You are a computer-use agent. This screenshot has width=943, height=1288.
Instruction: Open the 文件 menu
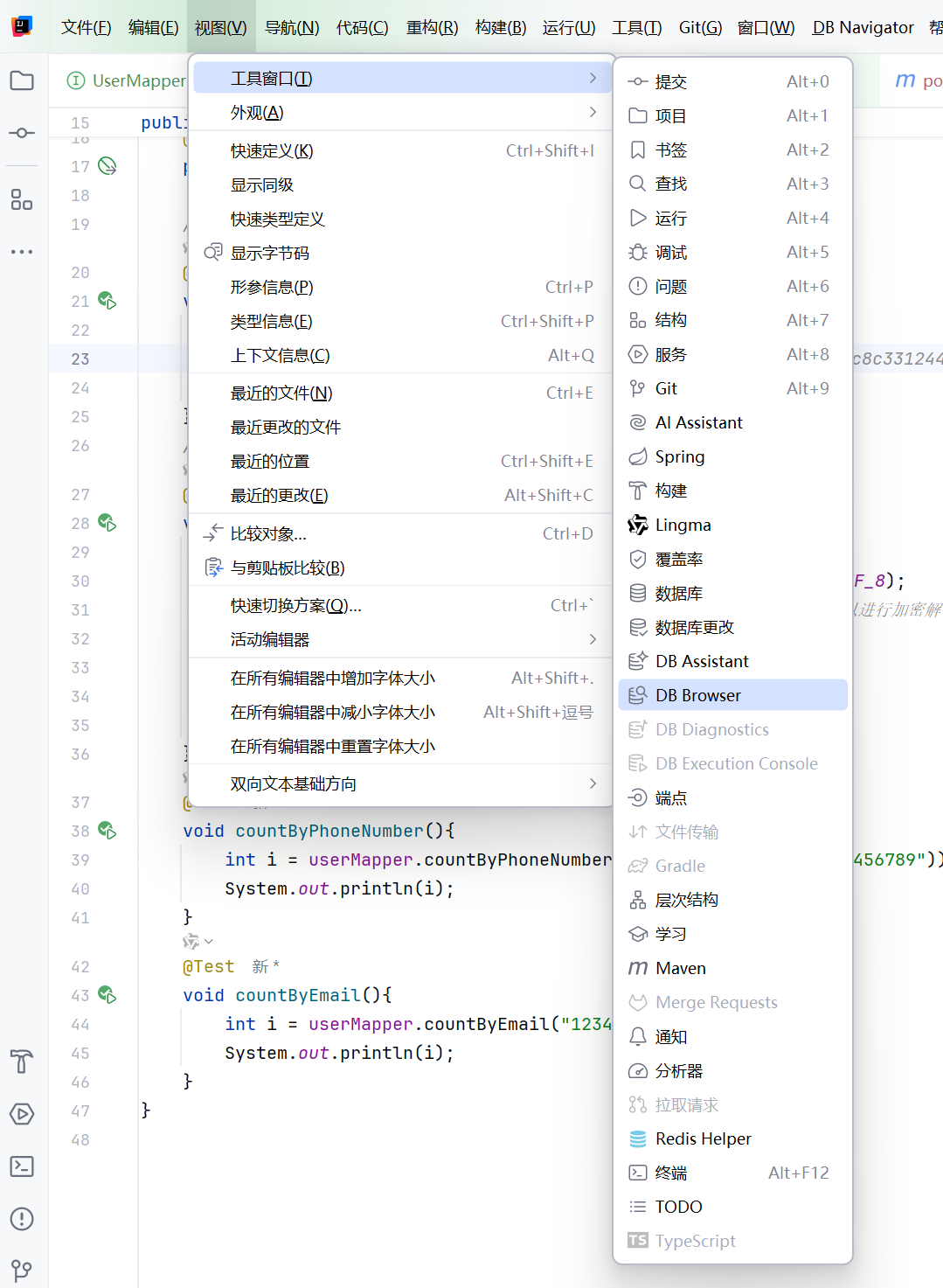[86, 27]
